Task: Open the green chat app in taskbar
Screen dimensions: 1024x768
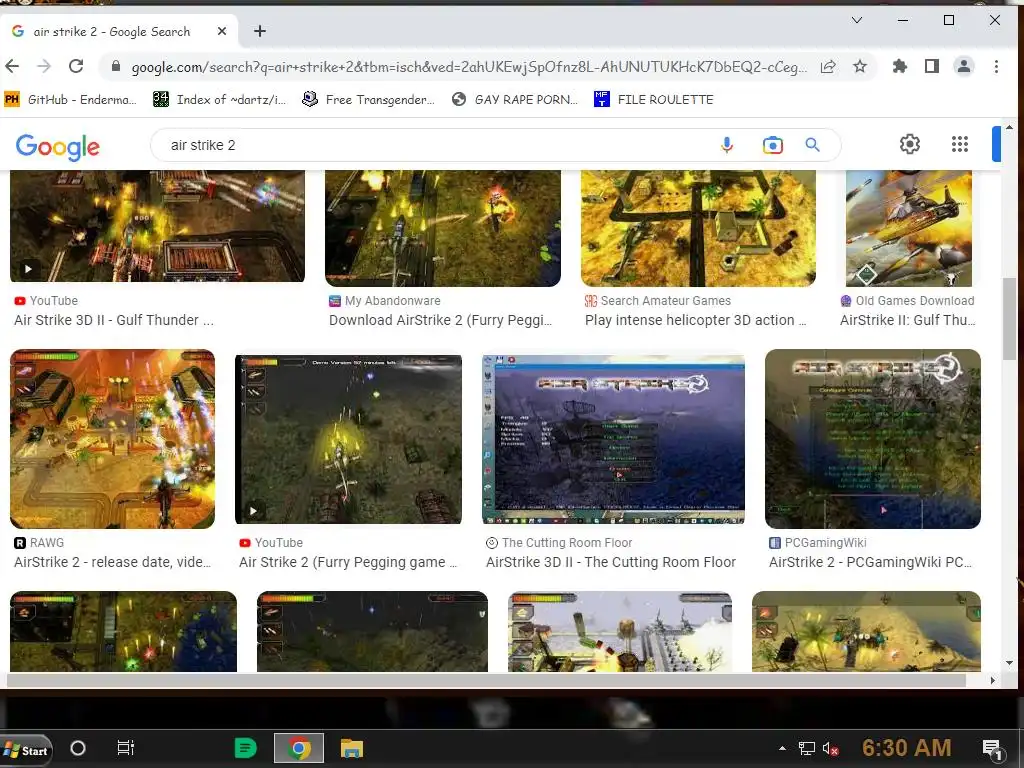Action: pos(246,748)
